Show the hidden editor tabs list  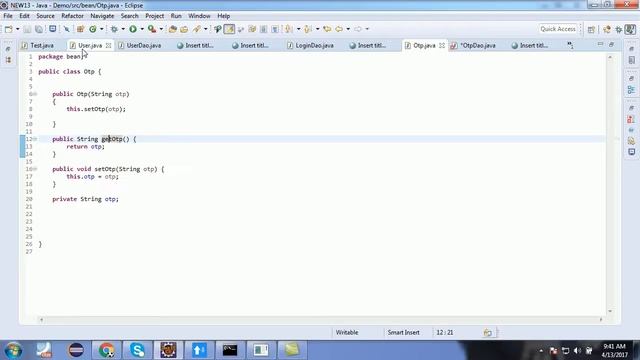click(x=570, y=45)
